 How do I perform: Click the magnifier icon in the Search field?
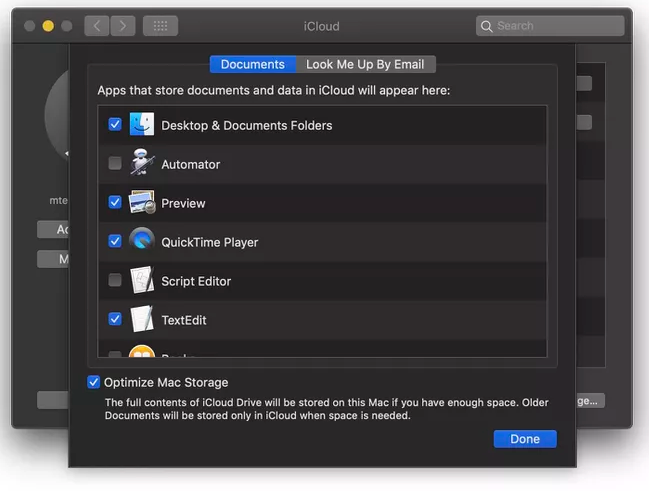tap(486, 26)
